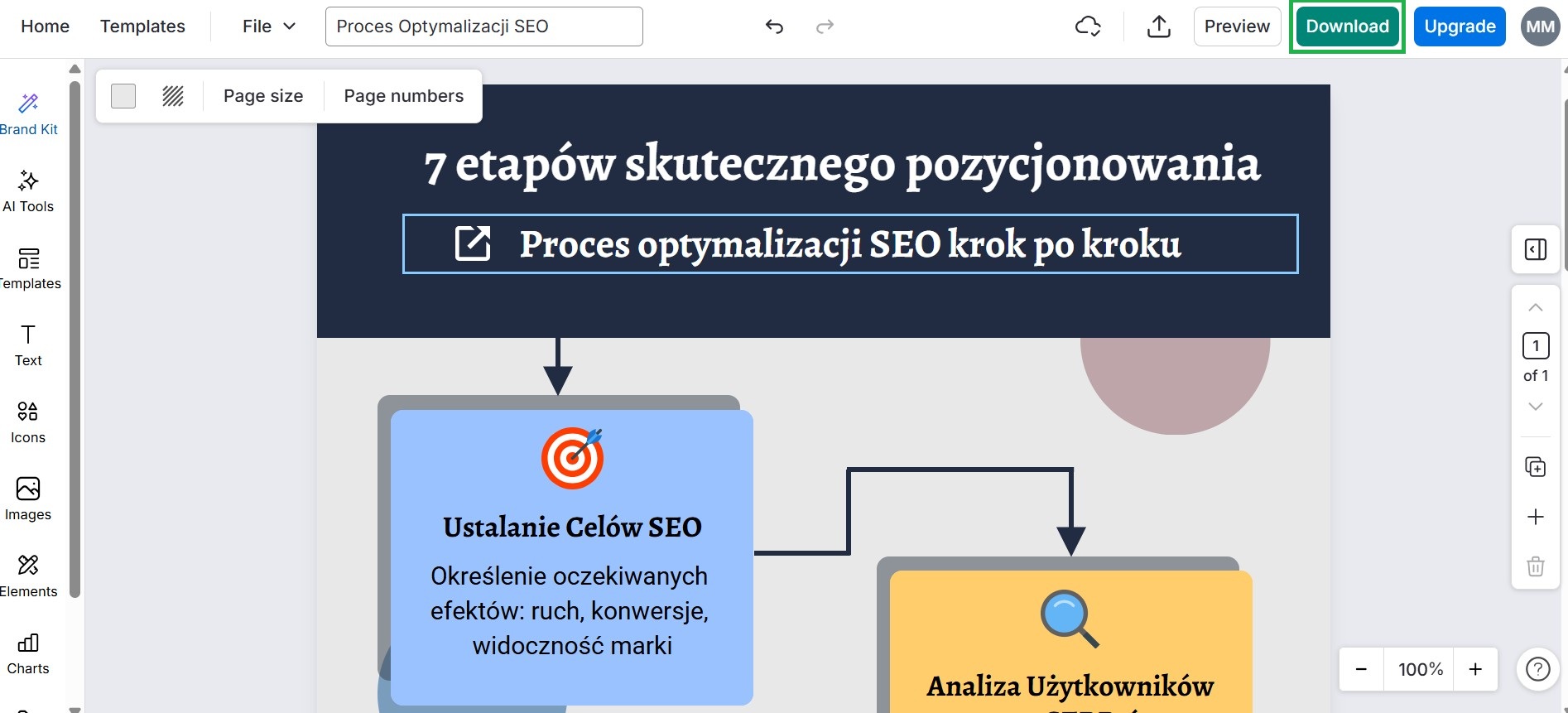Open the Images panel
This screenshot has width=1568, height=713.
pyautogui.click(x=28, y=499)
